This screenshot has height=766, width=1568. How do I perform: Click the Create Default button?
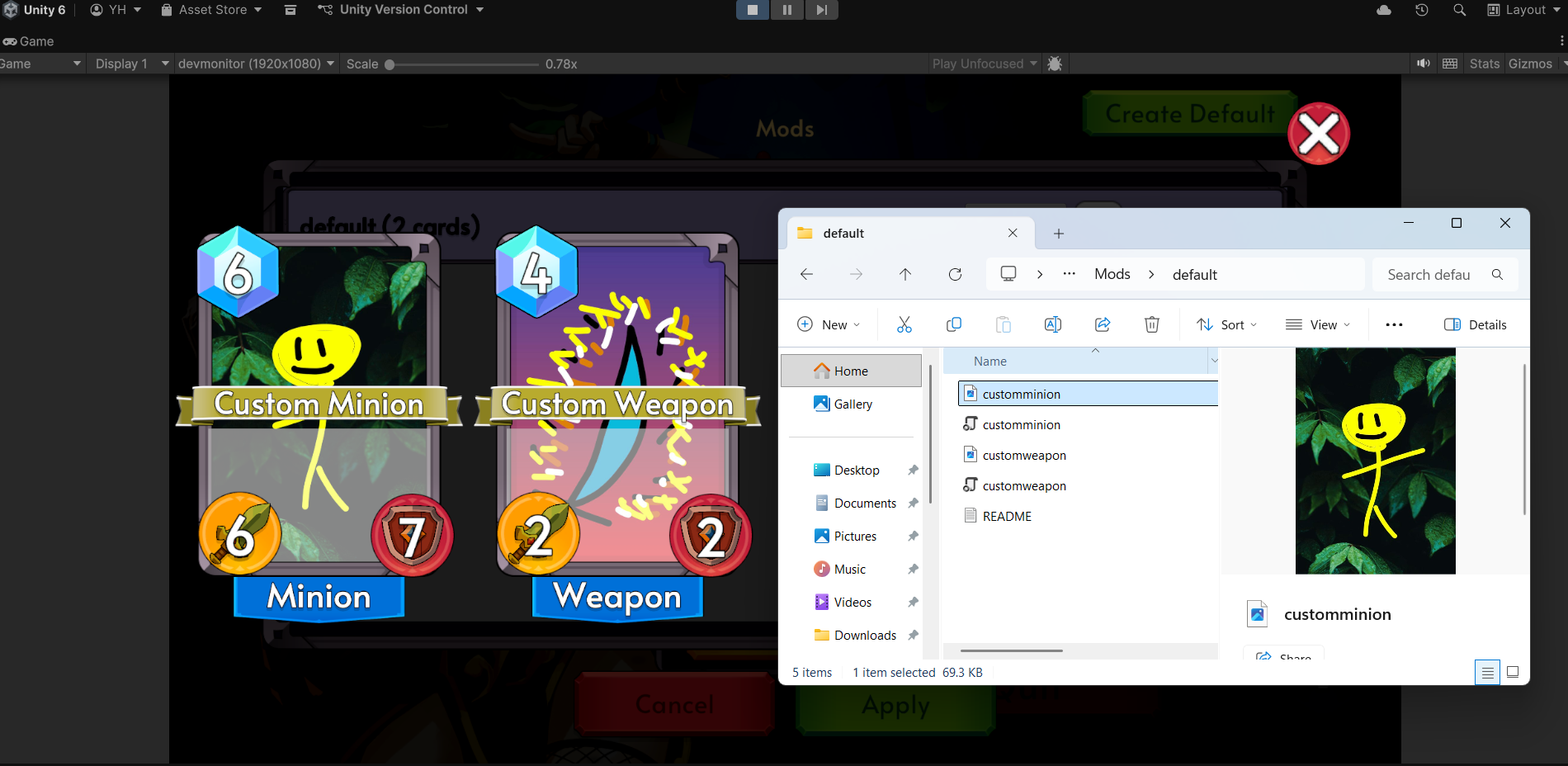pos(1190,114)
